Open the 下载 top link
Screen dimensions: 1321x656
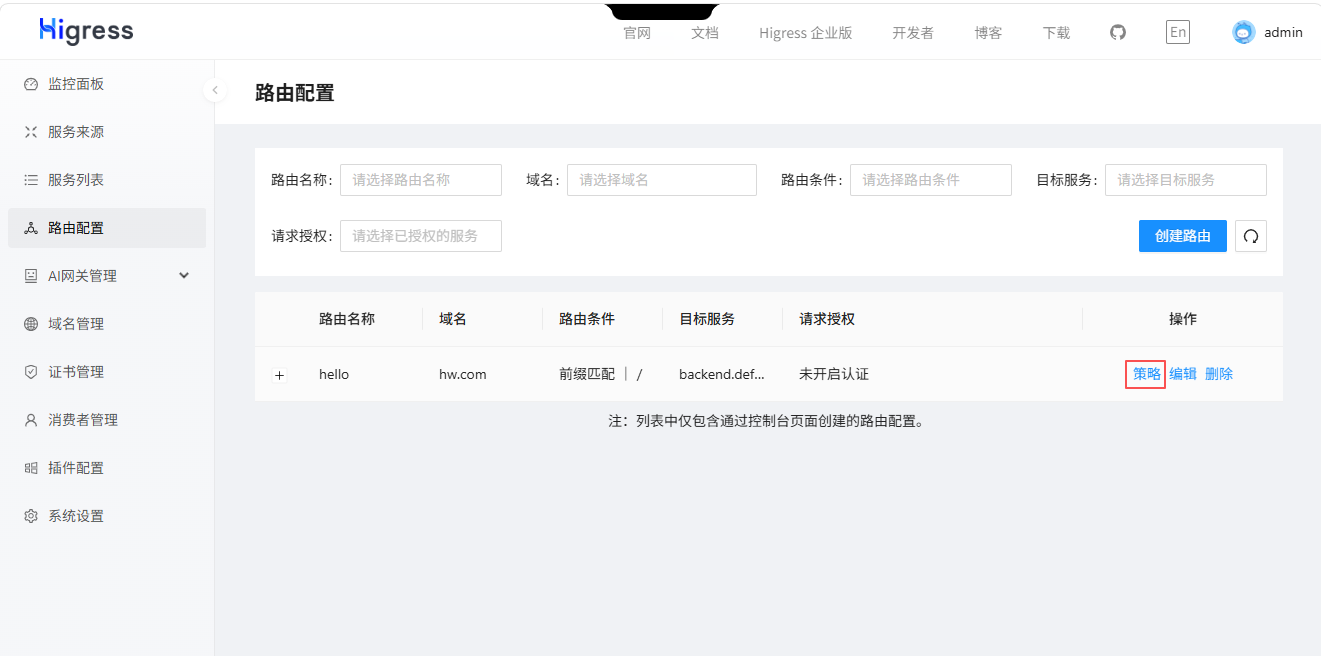(1056, 33)
